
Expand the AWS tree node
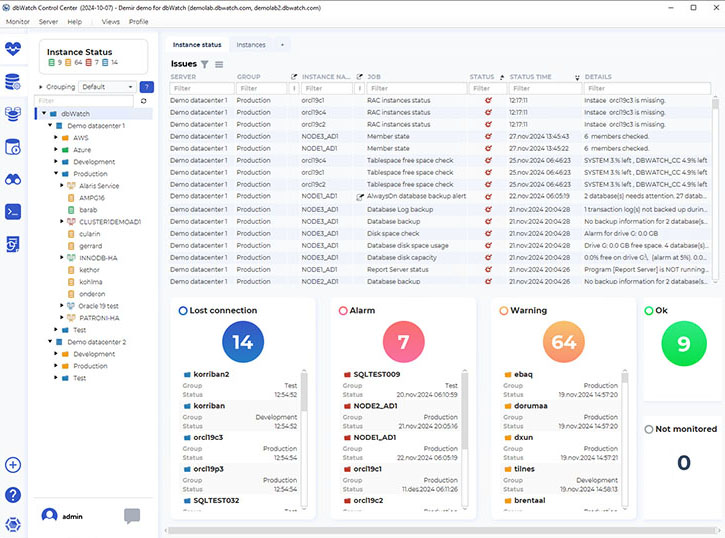coord(56,137)
